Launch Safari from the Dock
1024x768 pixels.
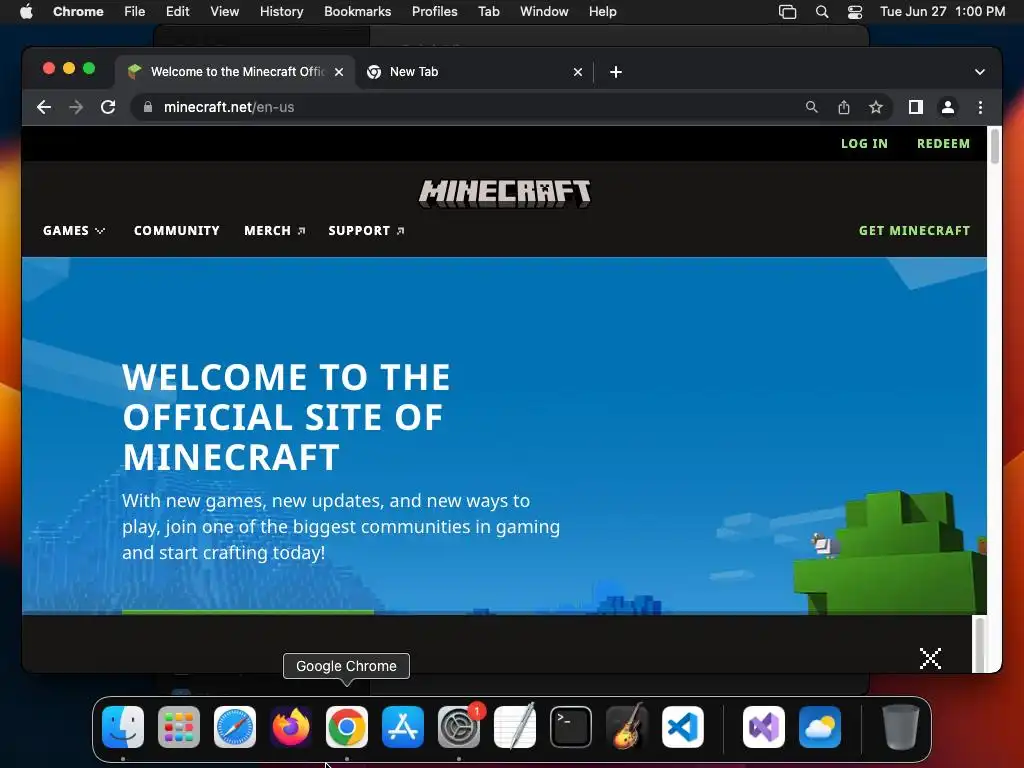coord(235,727)
